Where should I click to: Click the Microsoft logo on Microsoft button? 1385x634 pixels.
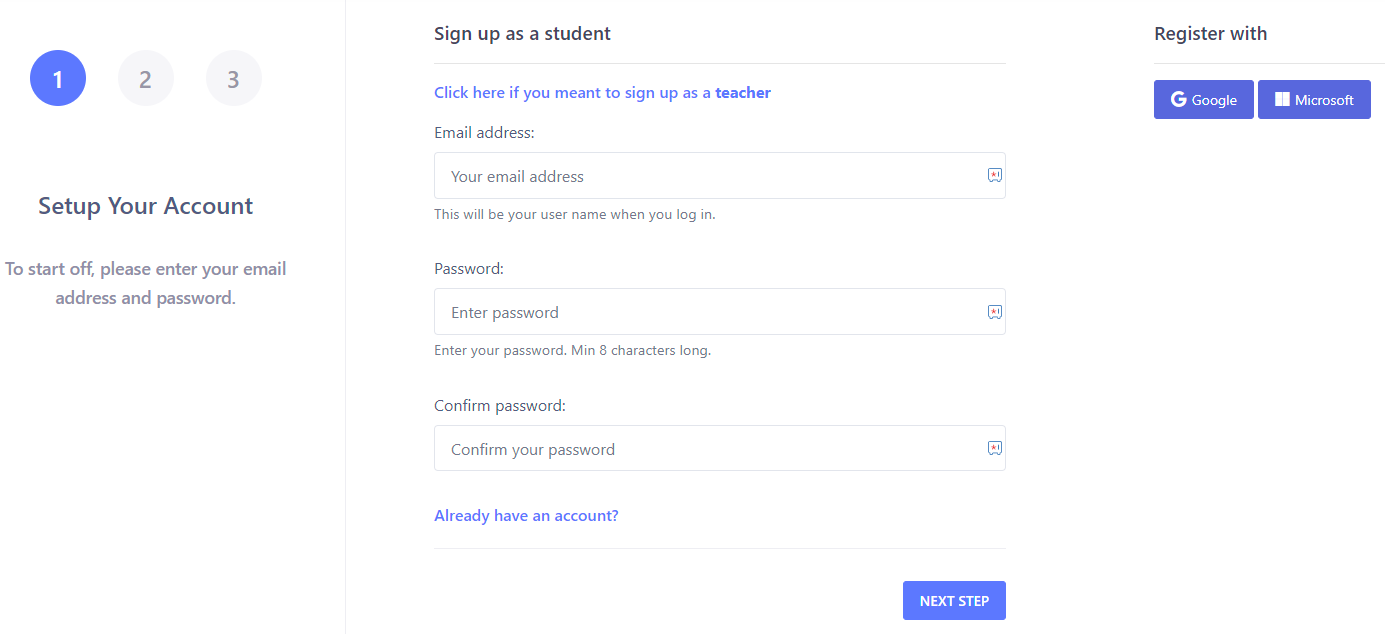pos(1282,100)
